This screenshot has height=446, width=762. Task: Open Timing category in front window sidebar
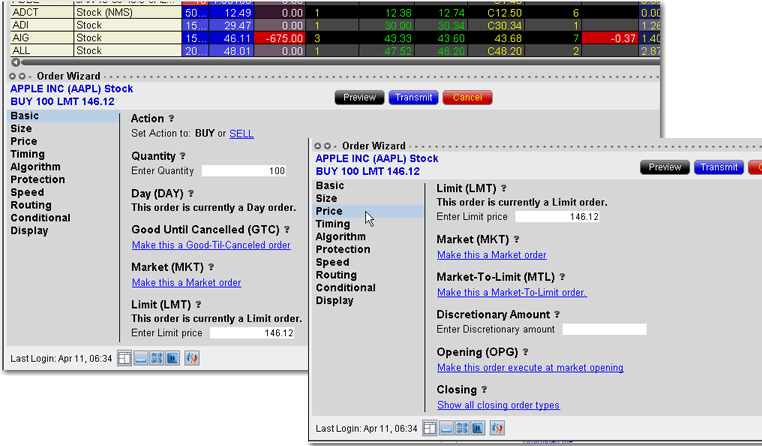pyautogui.click(x=333, y=223)
